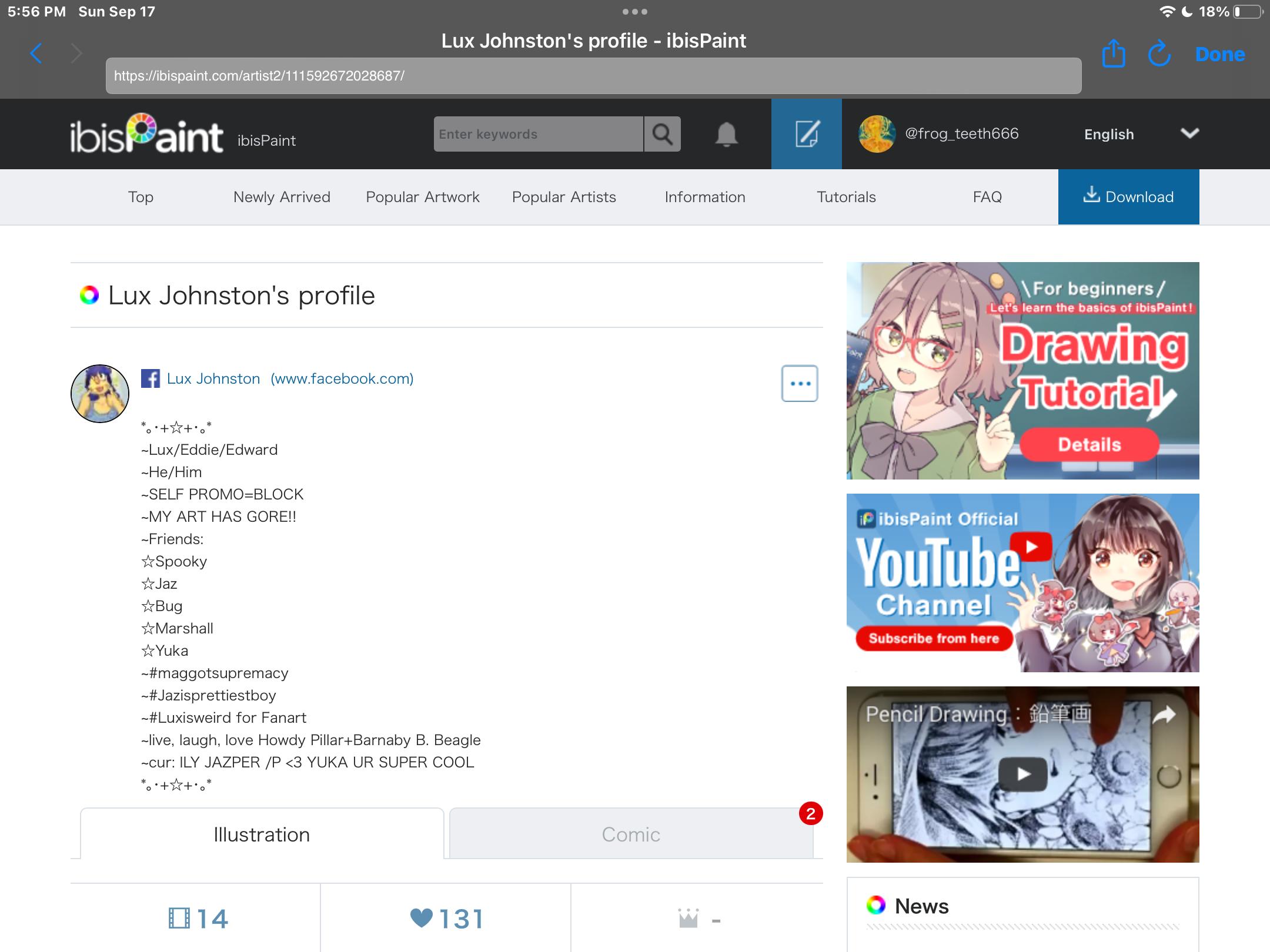Expand language chevron arrow
Image resolution: width=1270 pixels, height=952 pixels.
(1189, 133)
